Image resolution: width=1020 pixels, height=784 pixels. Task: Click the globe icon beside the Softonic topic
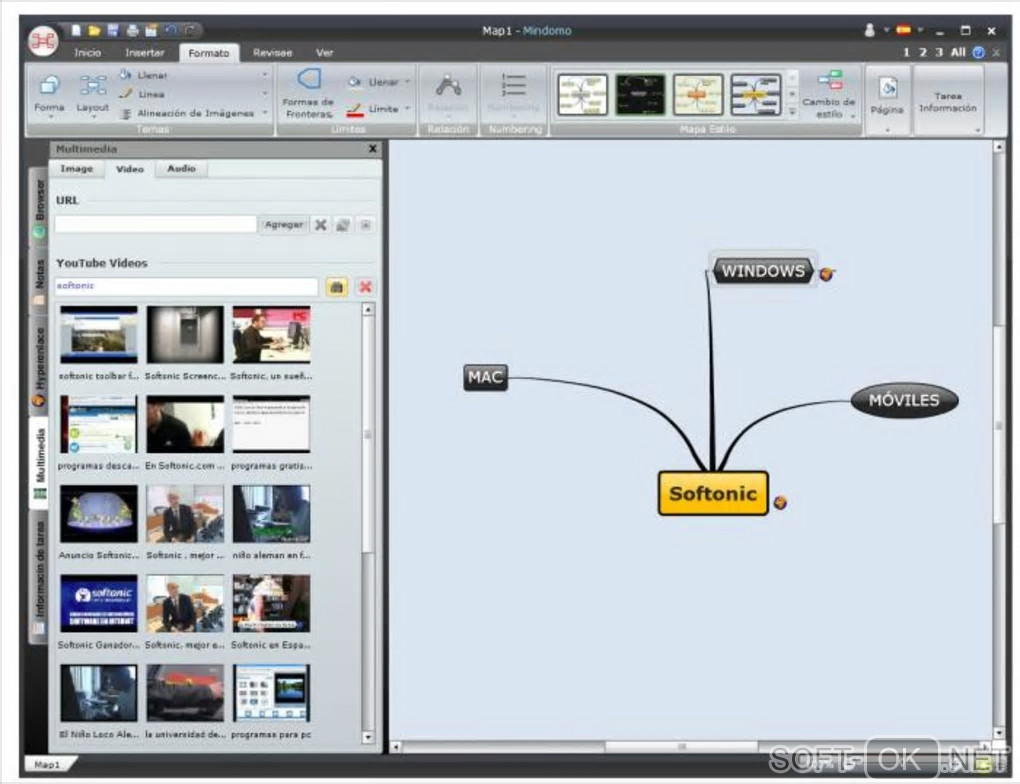[x=780, y=502]
